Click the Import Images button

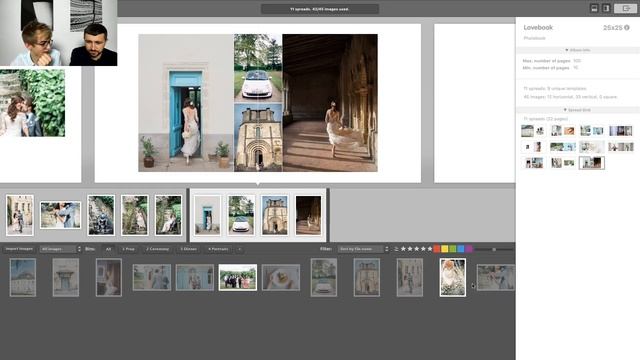coord(19,249)
